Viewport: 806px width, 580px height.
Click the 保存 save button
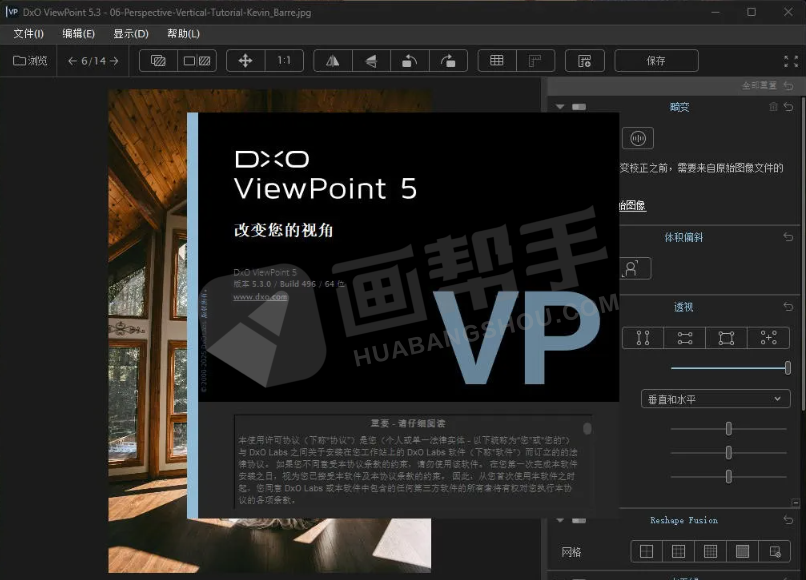[656, 61]
